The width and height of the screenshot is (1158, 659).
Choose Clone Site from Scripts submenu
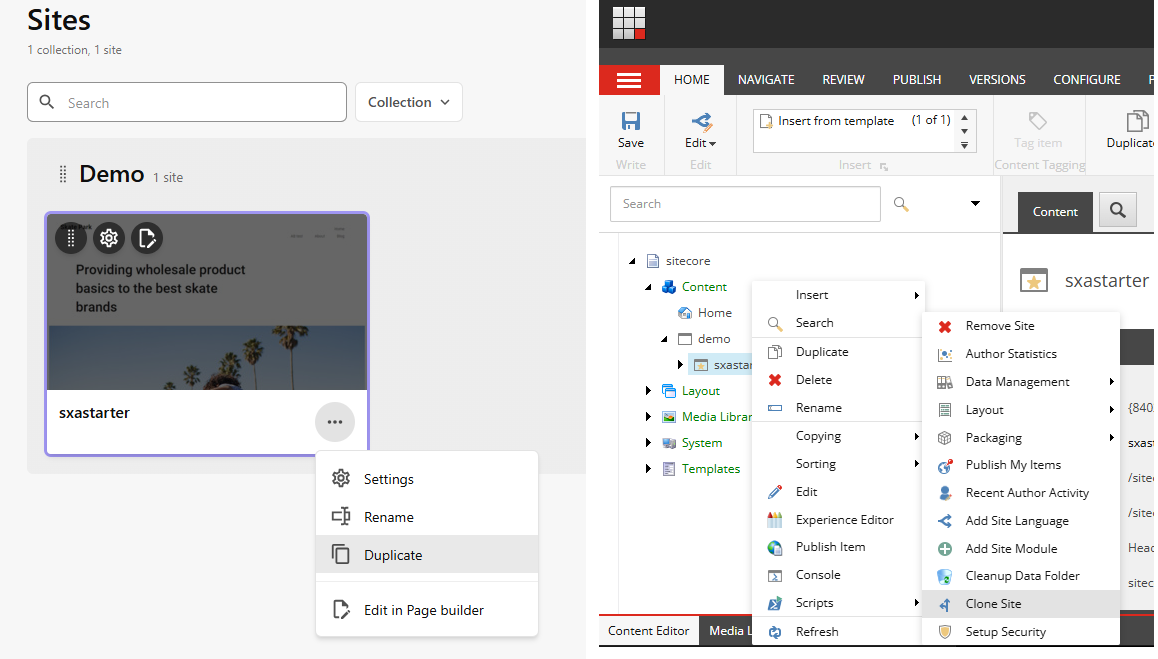pyautogui.click(x=993, y=604)
